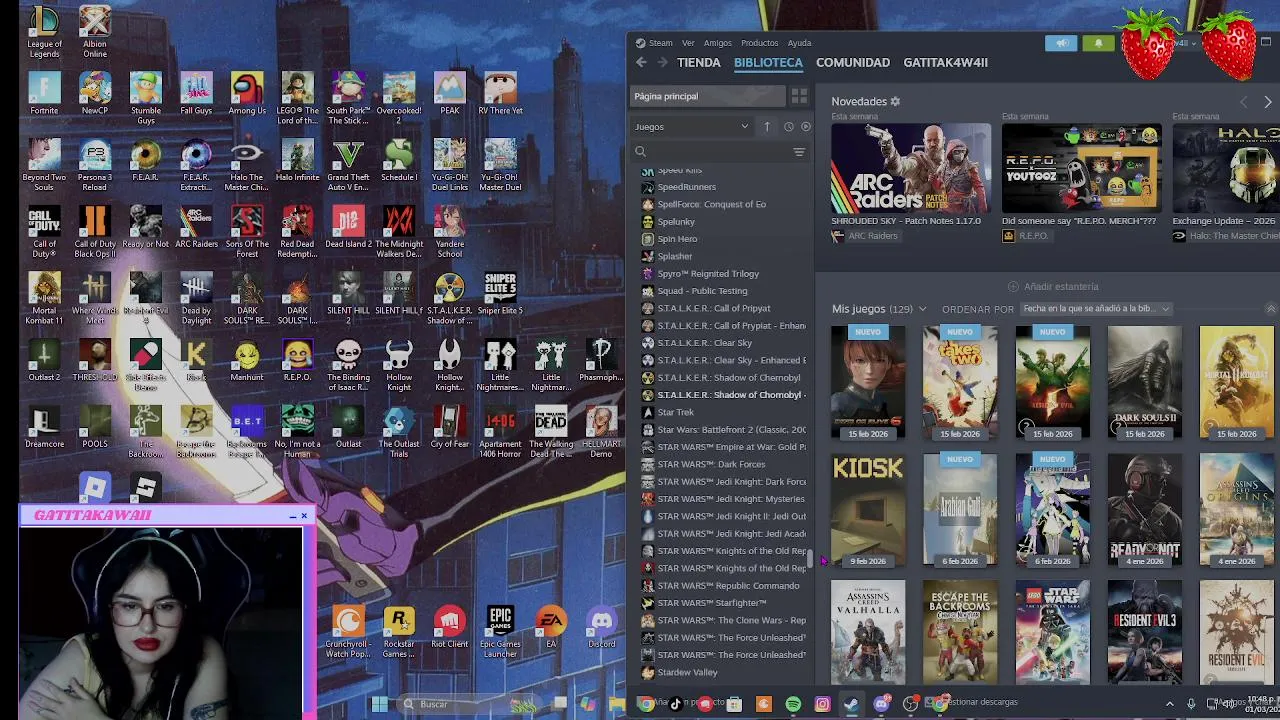The height and width of the screenshot is (720, 1280).
Task: Toggle the recent activity clock filter
Action: coord(788,127)
